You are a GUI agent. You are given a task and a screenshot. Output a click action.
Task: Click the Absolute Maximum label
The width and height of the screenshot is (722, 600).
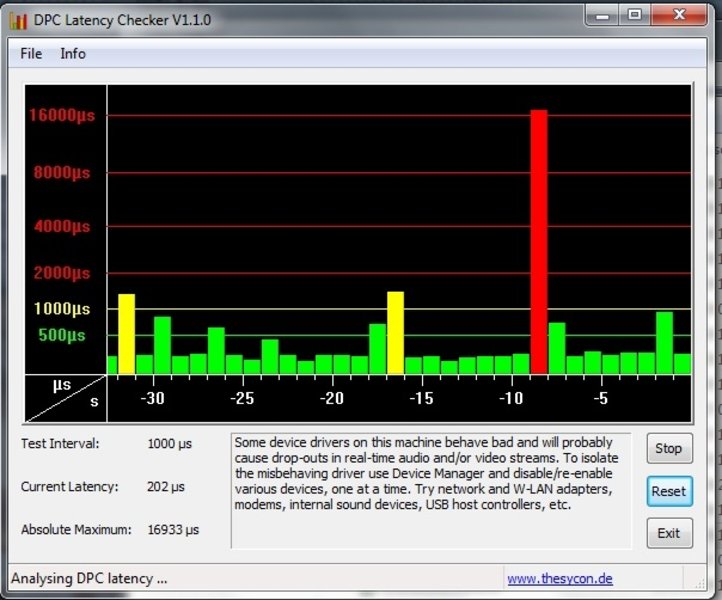(76, 530)
